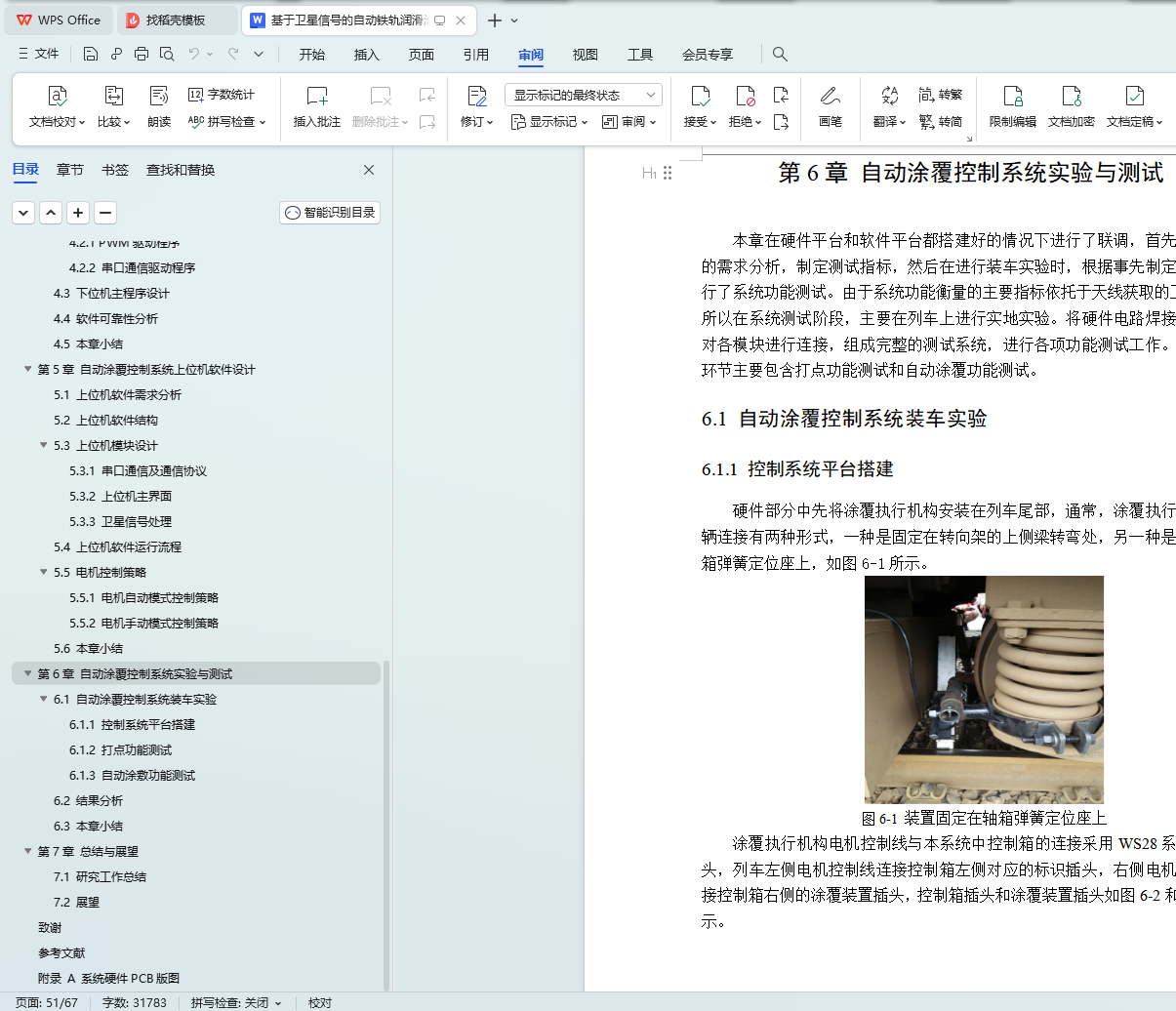1176x1011 pixels.
Task: Switch to the 插入 ribbon tab
Action: click(367, 55)
